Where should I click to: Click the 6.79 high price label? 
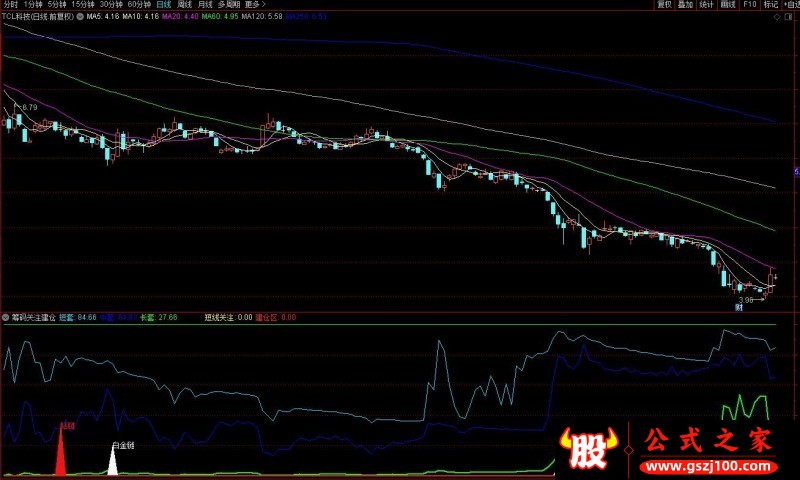(x=28, y=107)
